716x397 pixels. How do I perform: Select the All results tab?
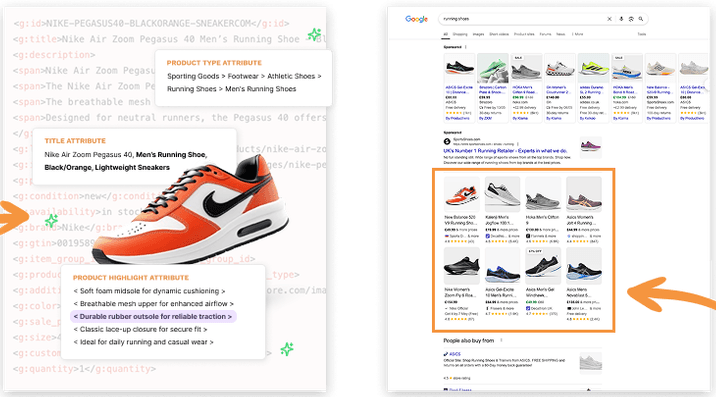pyautogui.click(x=445, y=34)
